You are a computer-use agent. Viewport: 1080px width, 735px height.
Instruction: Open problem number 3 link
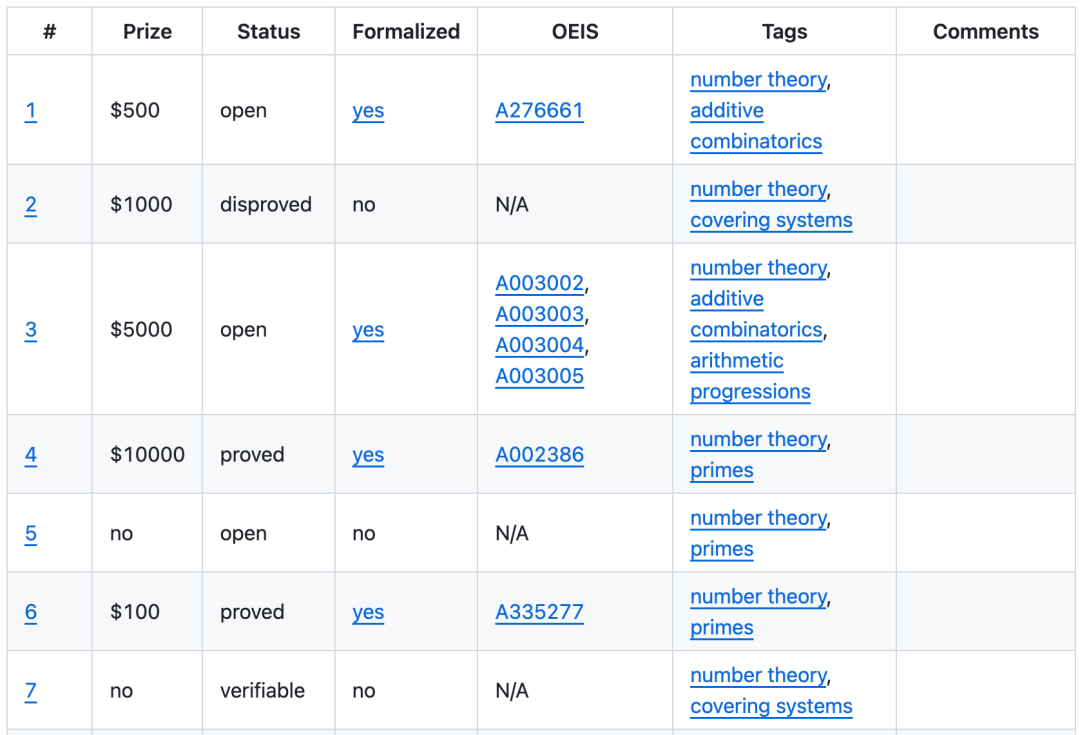31,329
